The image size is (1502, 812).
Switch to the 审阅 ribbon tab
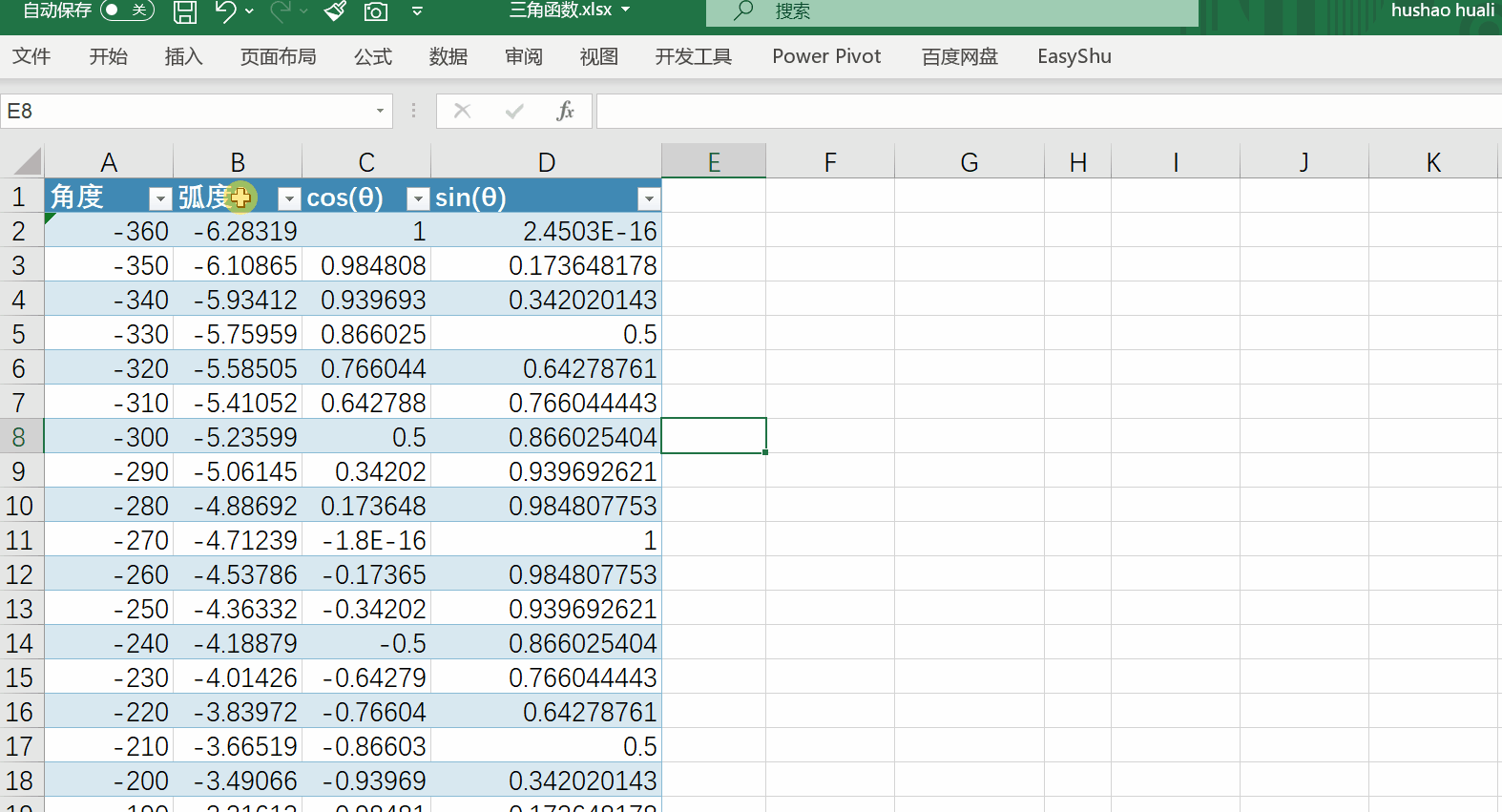click(524, 56)
